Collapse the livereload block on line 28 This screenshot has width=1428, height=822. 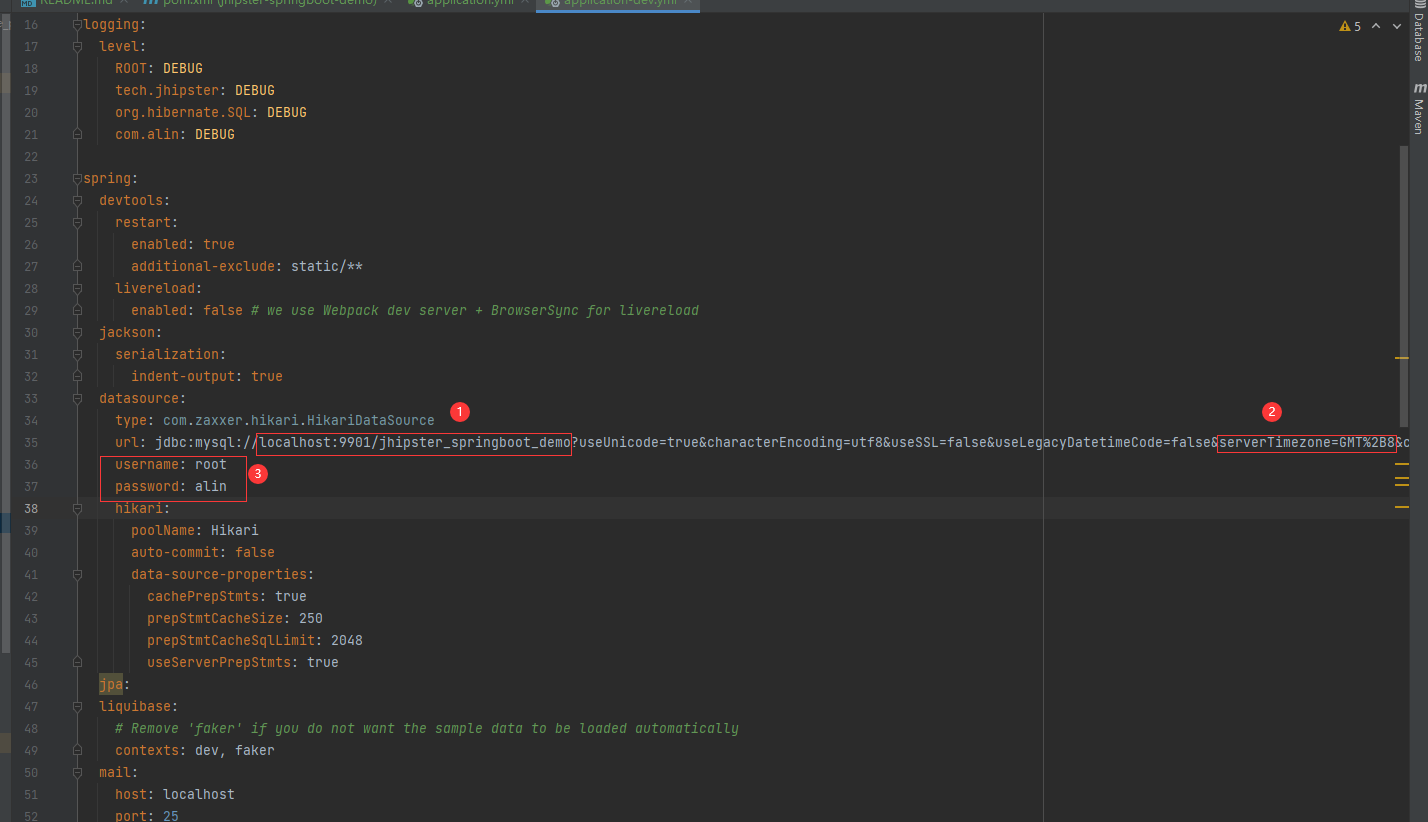tap(77, 288)
